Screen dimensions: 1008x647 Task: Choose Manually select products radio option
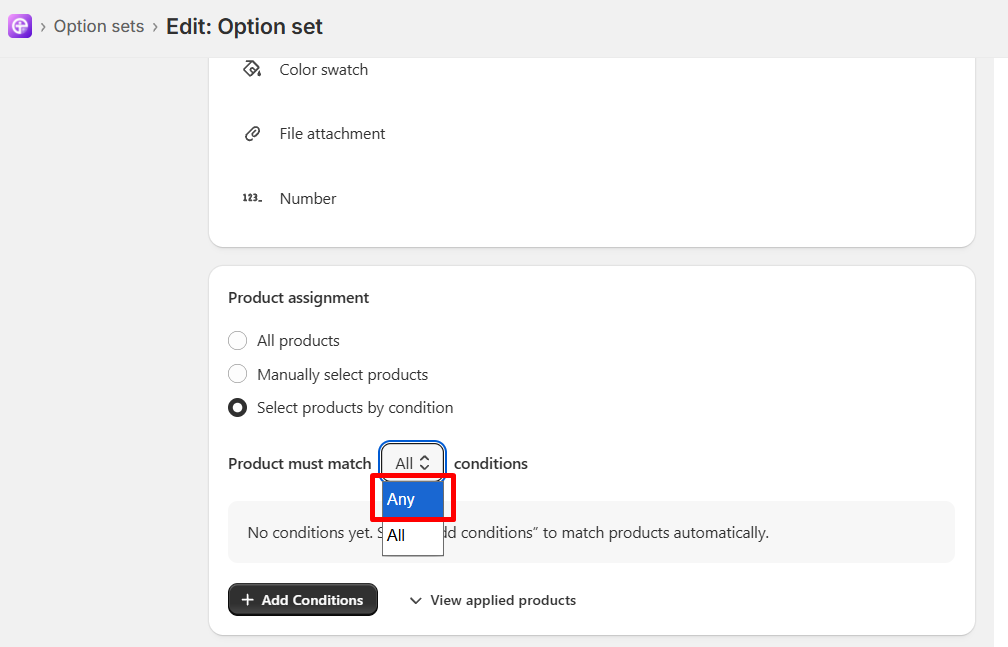coord(237,374)
